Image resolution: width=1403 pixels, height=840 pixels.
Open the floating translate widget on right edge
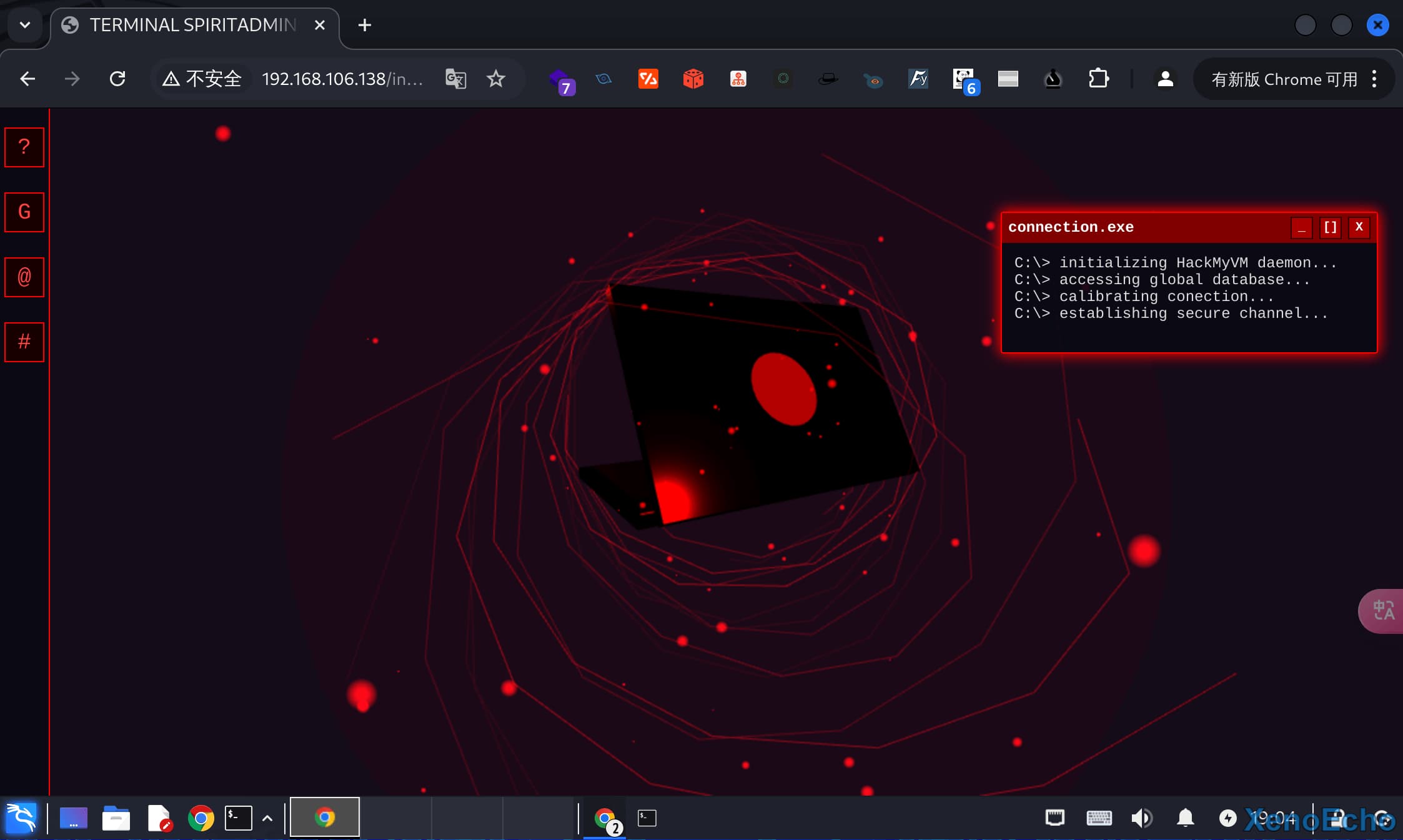[1383, 611]
